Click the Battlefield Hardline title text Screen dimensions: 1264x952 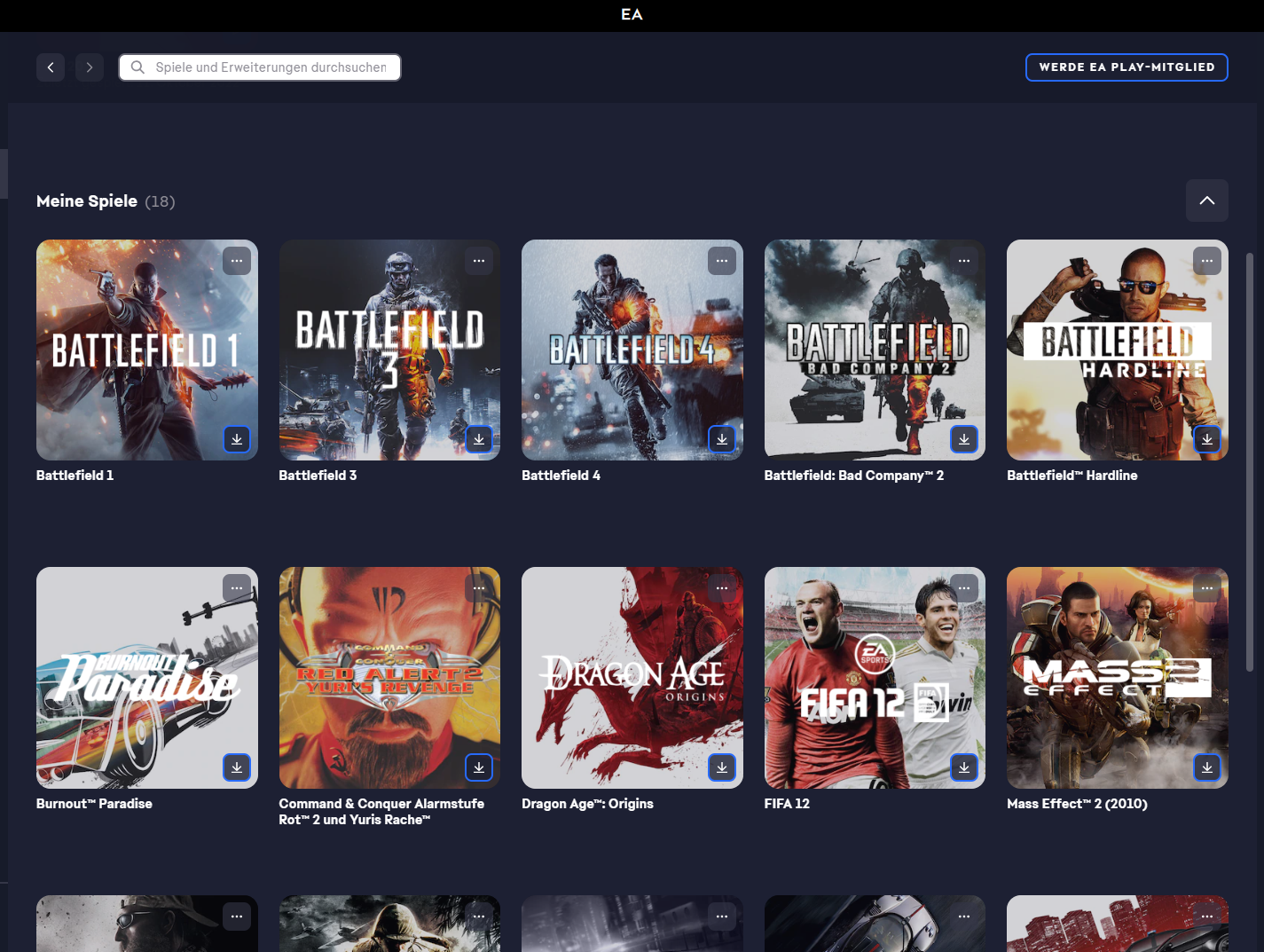1072,476
